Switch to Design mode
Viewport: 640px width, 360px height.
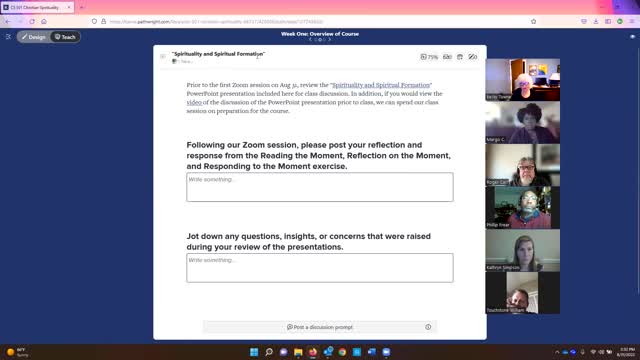pyautogui.click(x=34, y=37)
